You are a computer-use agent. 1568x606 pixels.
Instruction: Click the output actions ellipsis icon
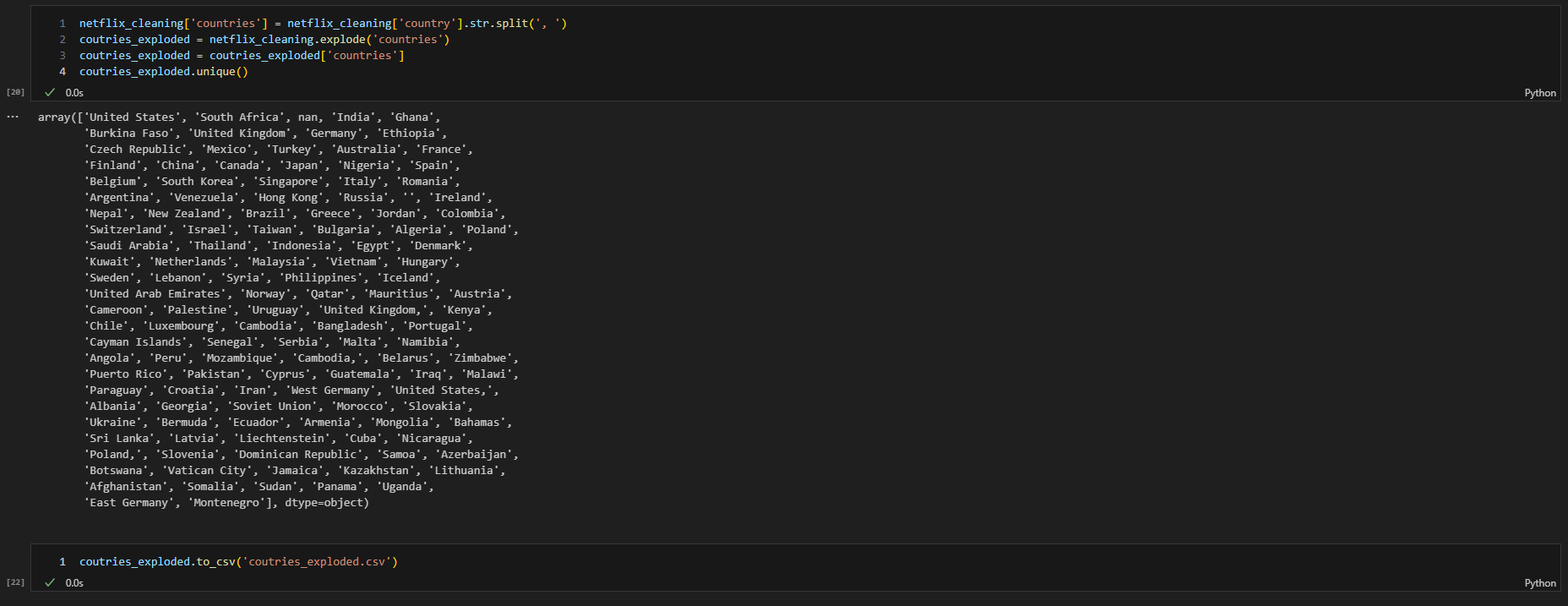pos(13,117)
